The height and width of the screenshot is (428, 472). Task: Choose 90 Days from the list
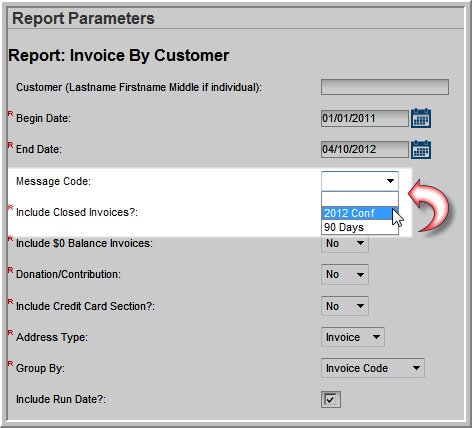point(360,227)
